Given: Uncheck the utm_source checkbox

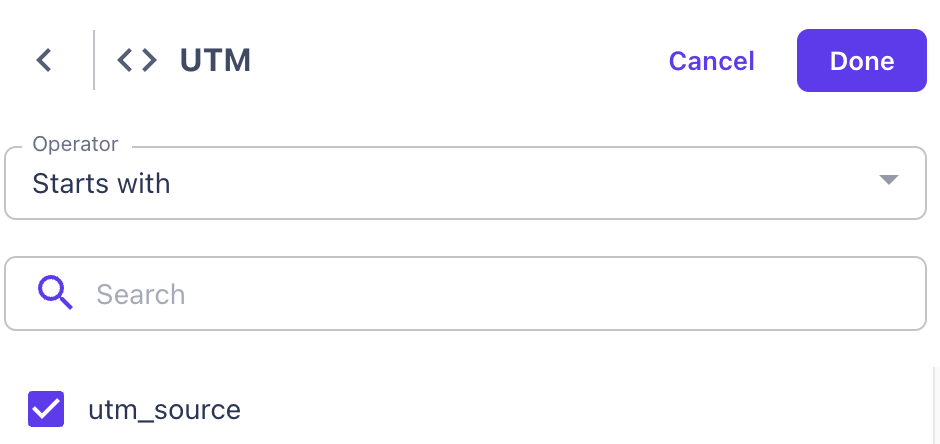Looking at the screenshot, I should 46,409.
